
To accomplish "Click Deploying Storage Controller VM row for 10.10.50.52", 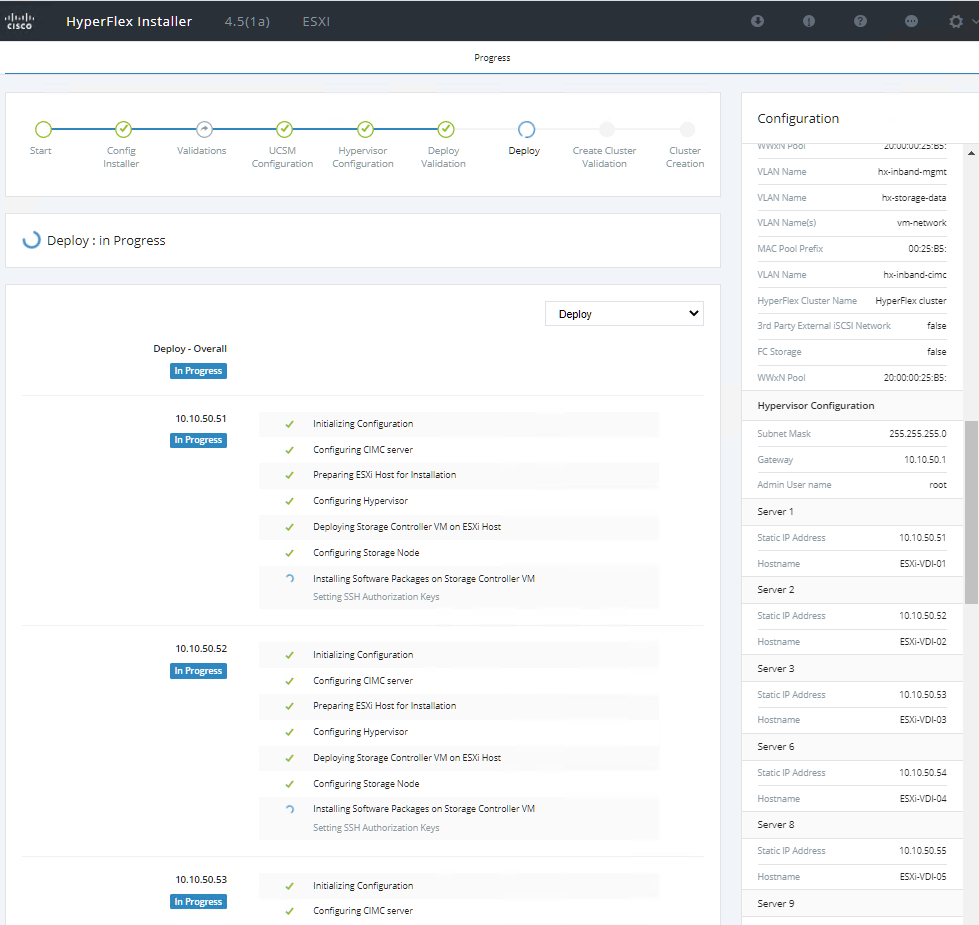I will pos(459,758).
